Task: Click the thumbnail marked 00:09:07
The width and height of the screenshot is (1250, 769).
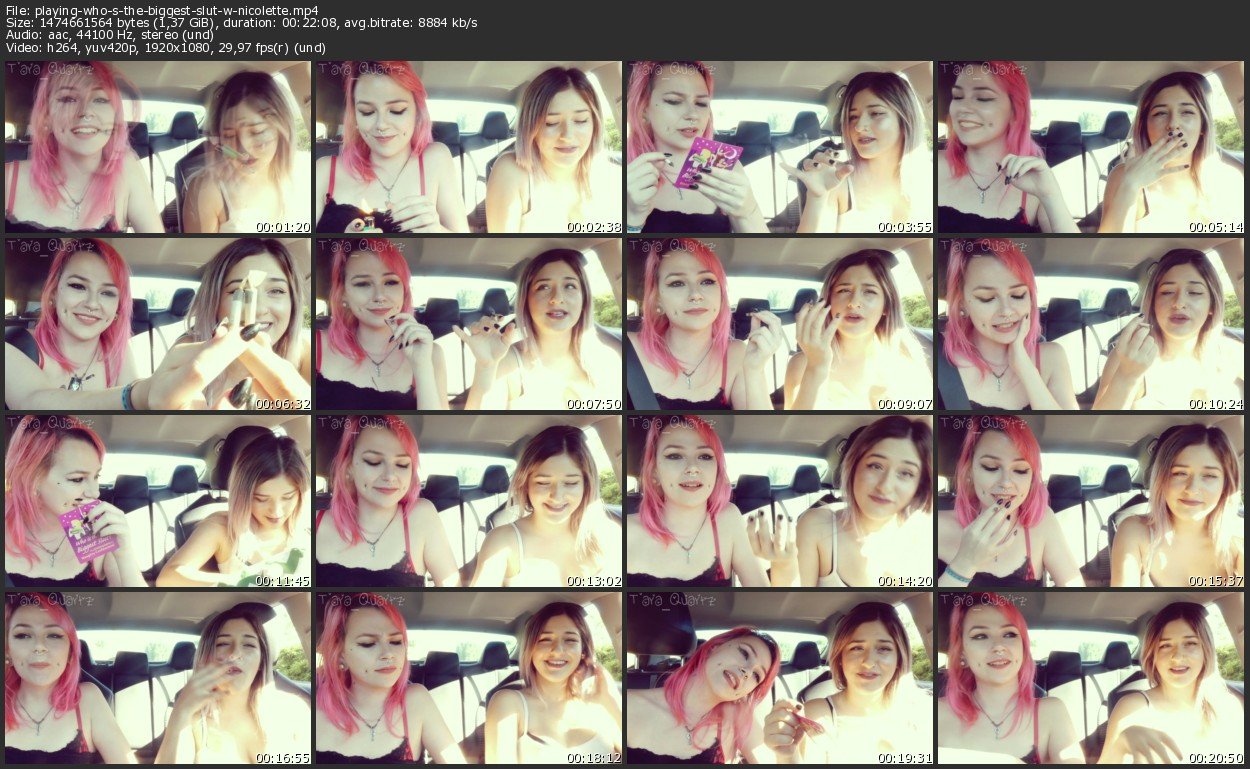Action: [x=780, y=324]
